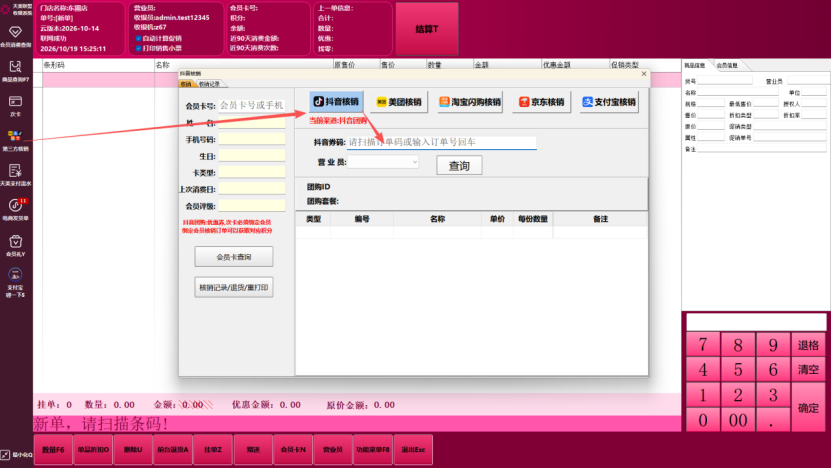Image resolution: width=831 pixels, height=468 pixels.
Task: Click the keypad display input field
Action: click(756, 322)
